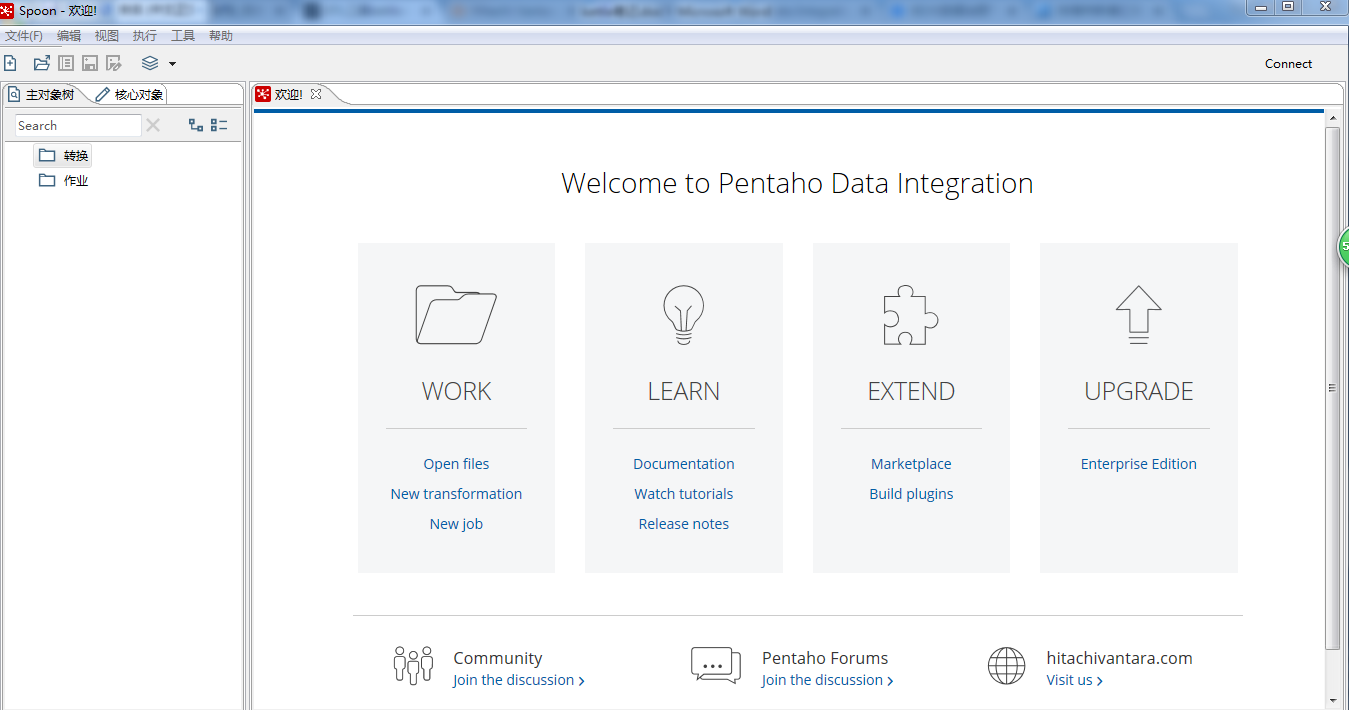
Task: Click the Enterprise Edition link
Action: (1138, 464)
